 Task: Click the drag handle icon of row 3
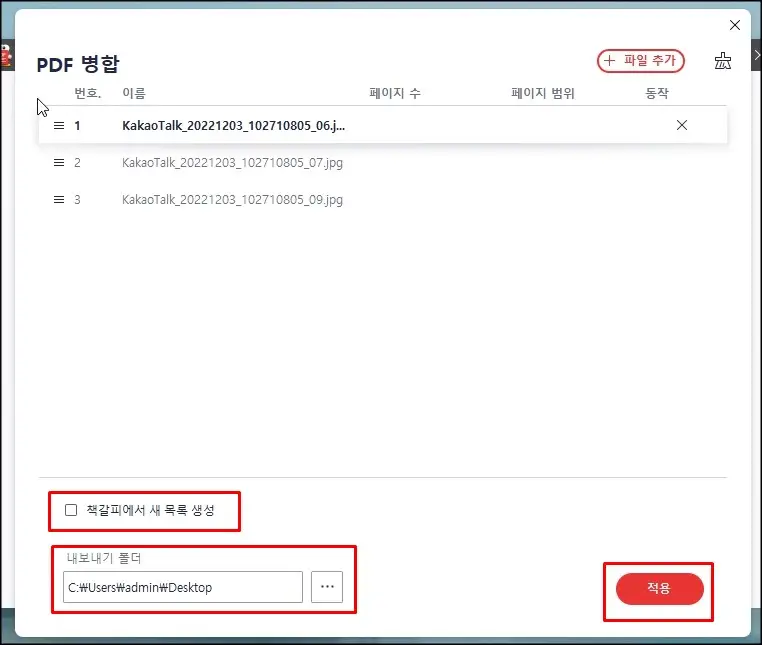(x=59, y=200)
